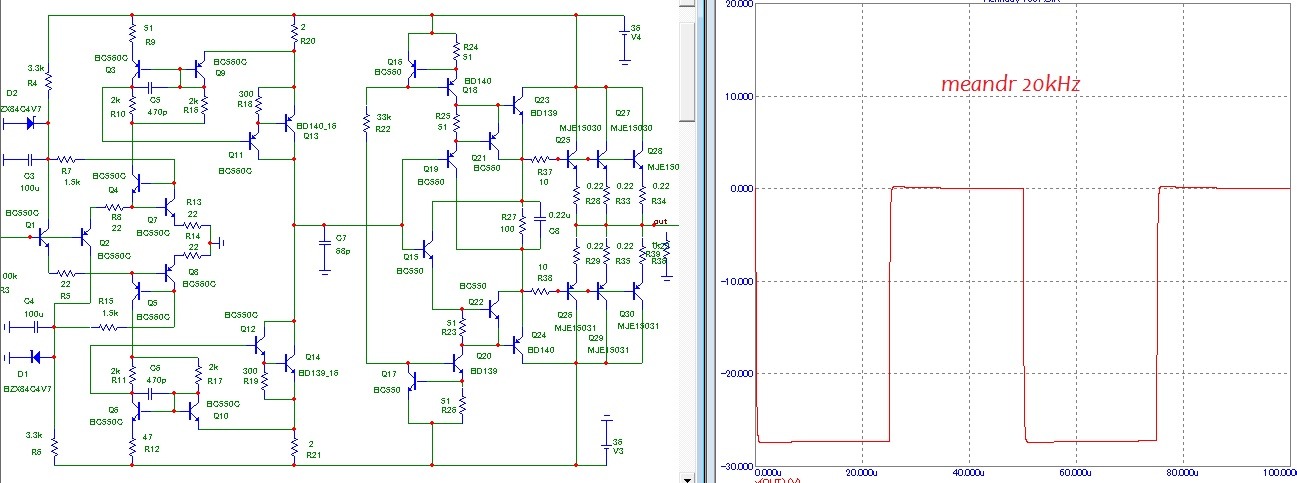Image resolution: width=1297 pixels, height=483 pixels.
Task: Select transistor Q15 BC550
Action: (428, 248)
